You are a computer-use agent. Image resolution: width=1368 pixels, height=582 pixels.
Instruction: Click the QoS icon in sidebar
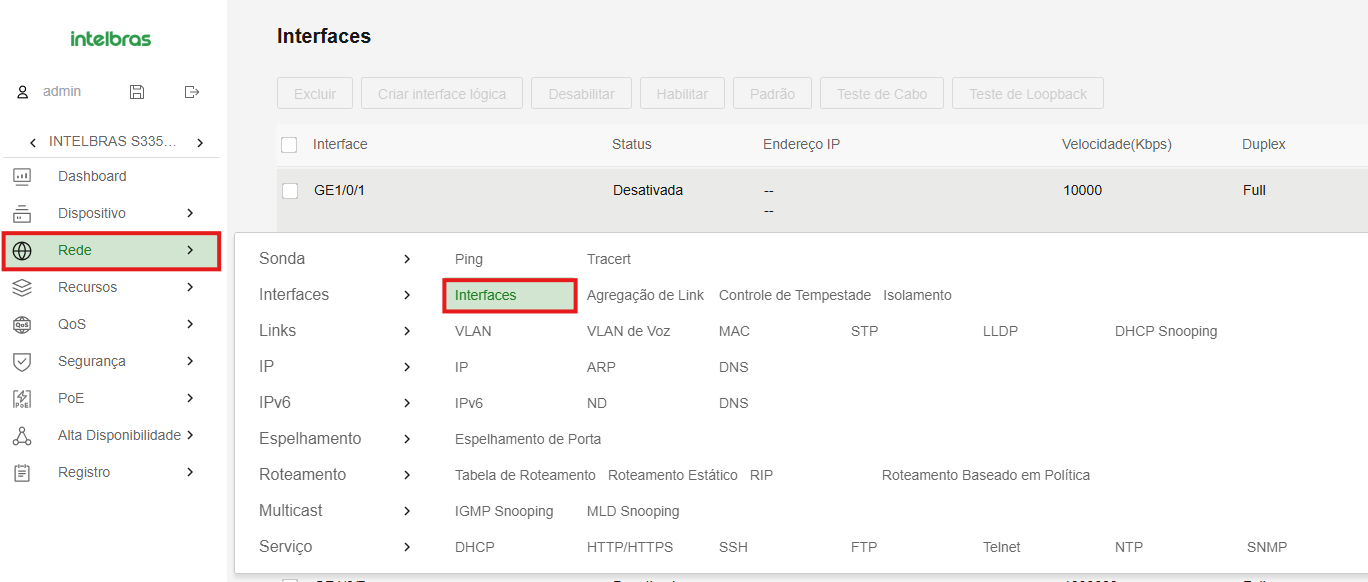coord(22,325)
